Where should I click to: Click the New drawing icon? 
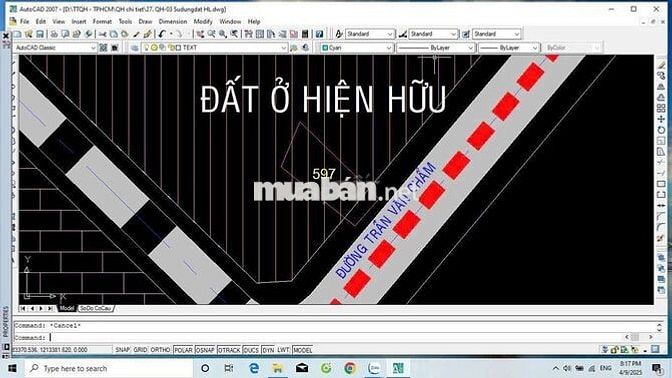[x=18, y=34]
